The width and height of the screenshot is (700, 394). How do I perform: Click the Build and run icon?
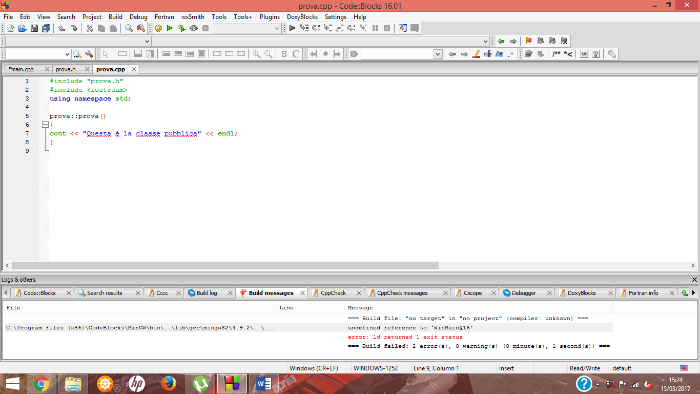pyautogui.click(x=182, y=28)
